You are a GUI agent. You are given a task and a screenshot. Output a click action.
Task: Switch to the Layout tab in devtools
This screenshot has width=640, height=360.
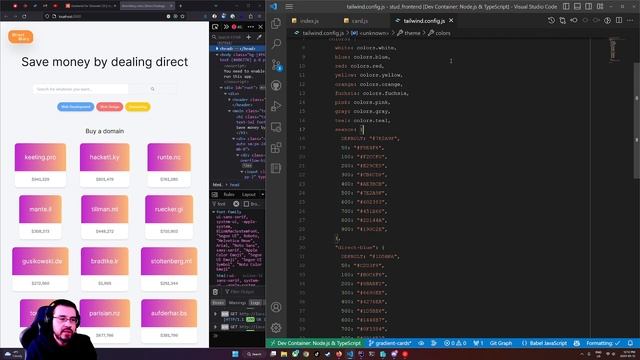tap(249, 195)
